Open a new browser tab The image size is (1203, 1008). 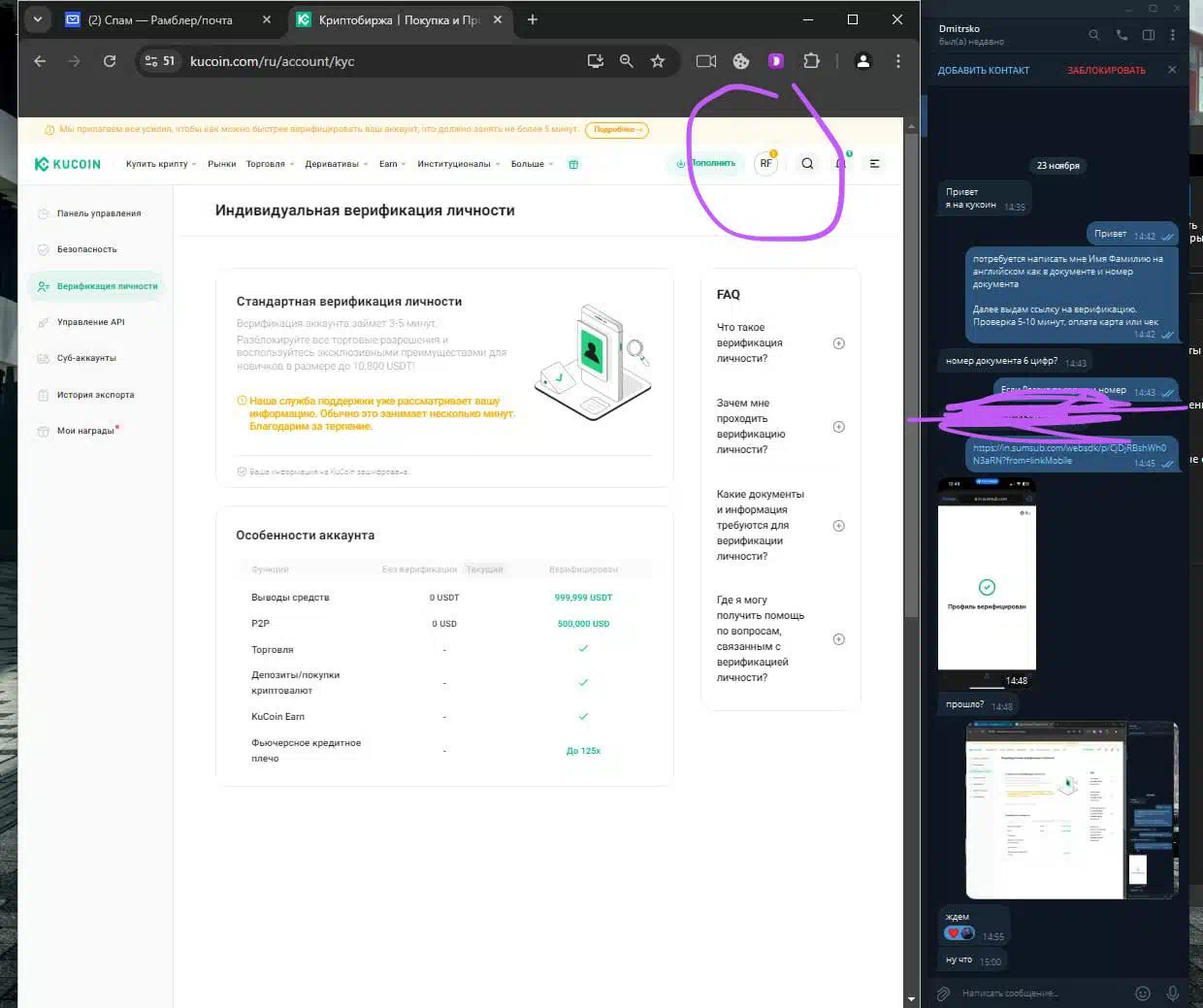(533, 19)
